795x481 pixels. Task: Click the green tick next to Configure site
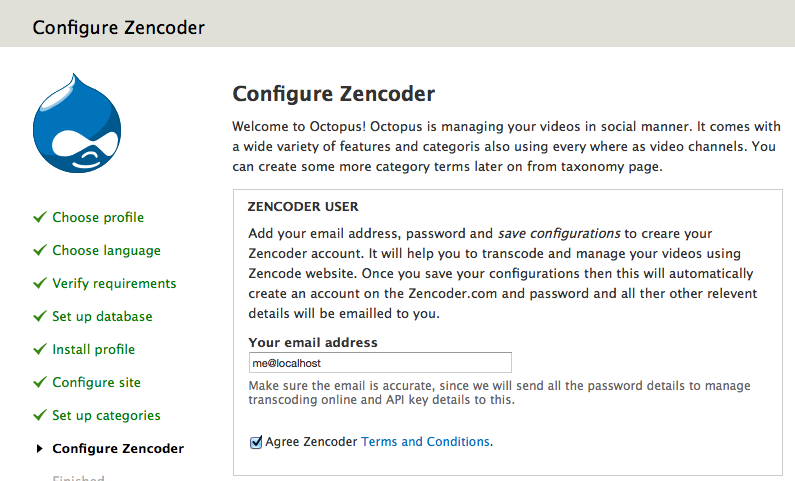tap(40, 382)
